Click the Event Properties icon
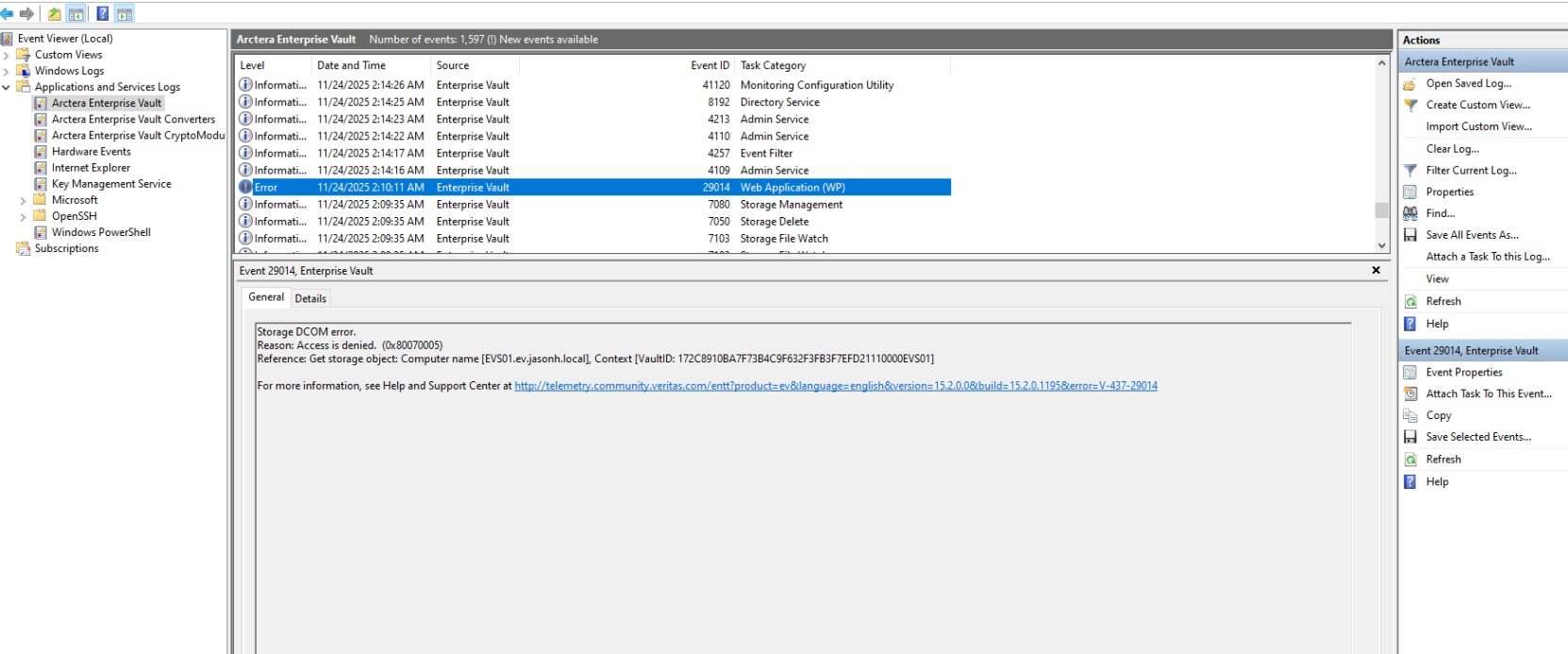The image size is (1568, 654). (1410, 372)
